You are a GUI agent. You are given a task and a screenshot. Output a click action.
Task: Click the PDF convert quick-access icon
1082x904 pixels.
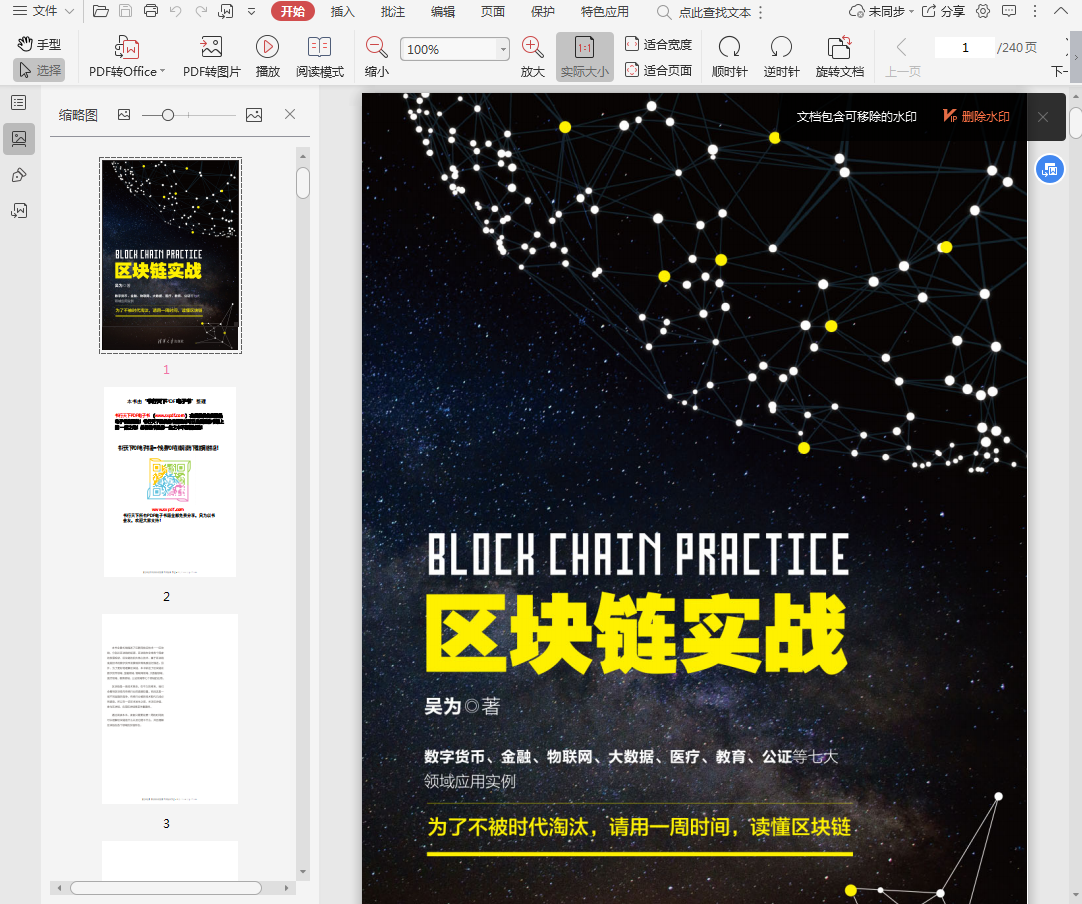226,11
